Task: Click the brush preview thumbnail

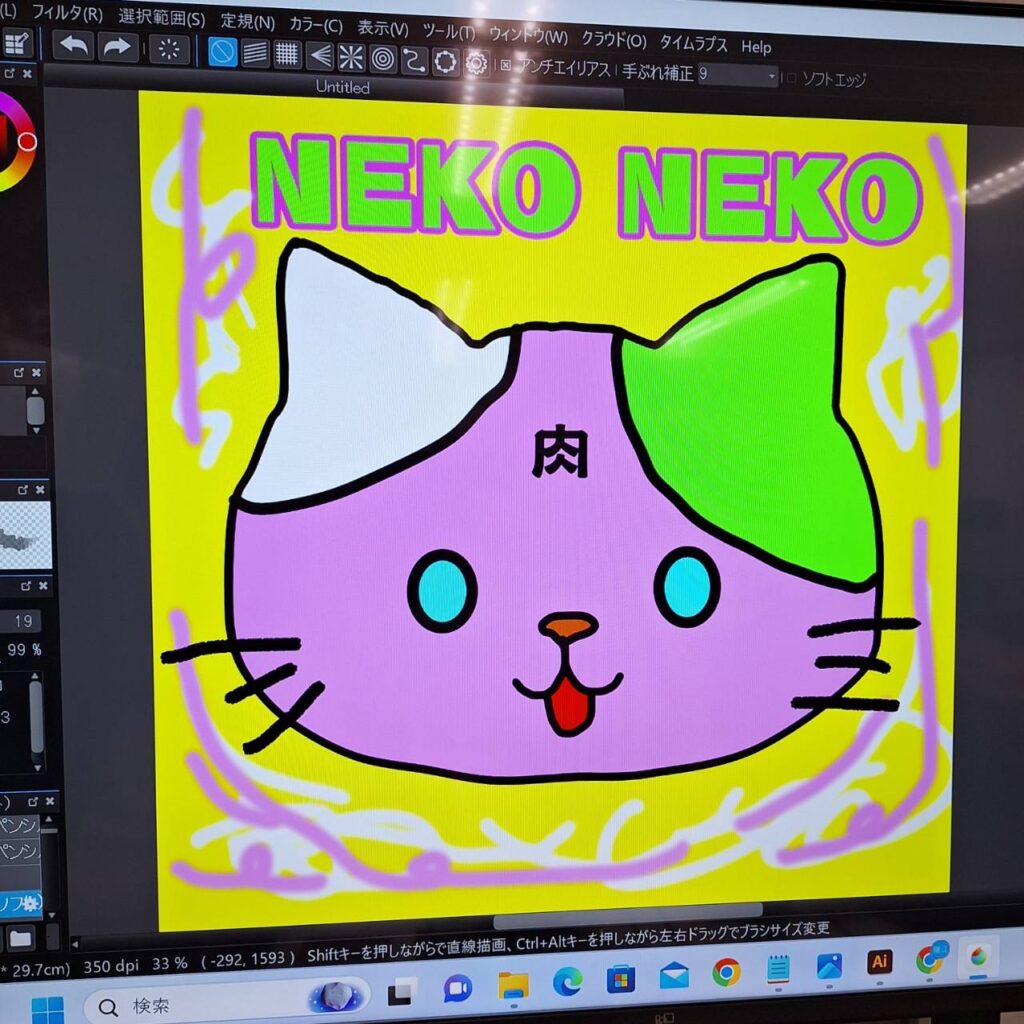Action: [24, 535]
